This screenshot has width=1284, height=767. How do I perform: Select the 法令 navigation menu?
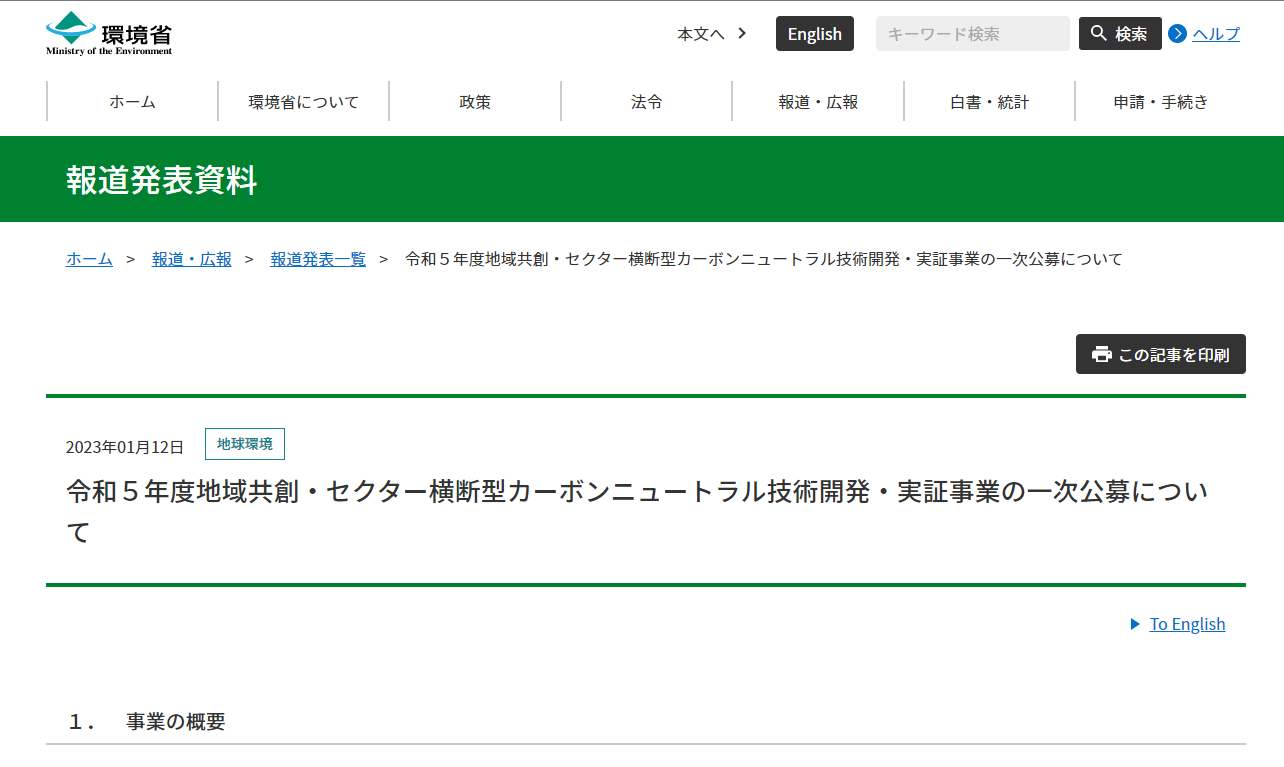click(x=646, y=102)
